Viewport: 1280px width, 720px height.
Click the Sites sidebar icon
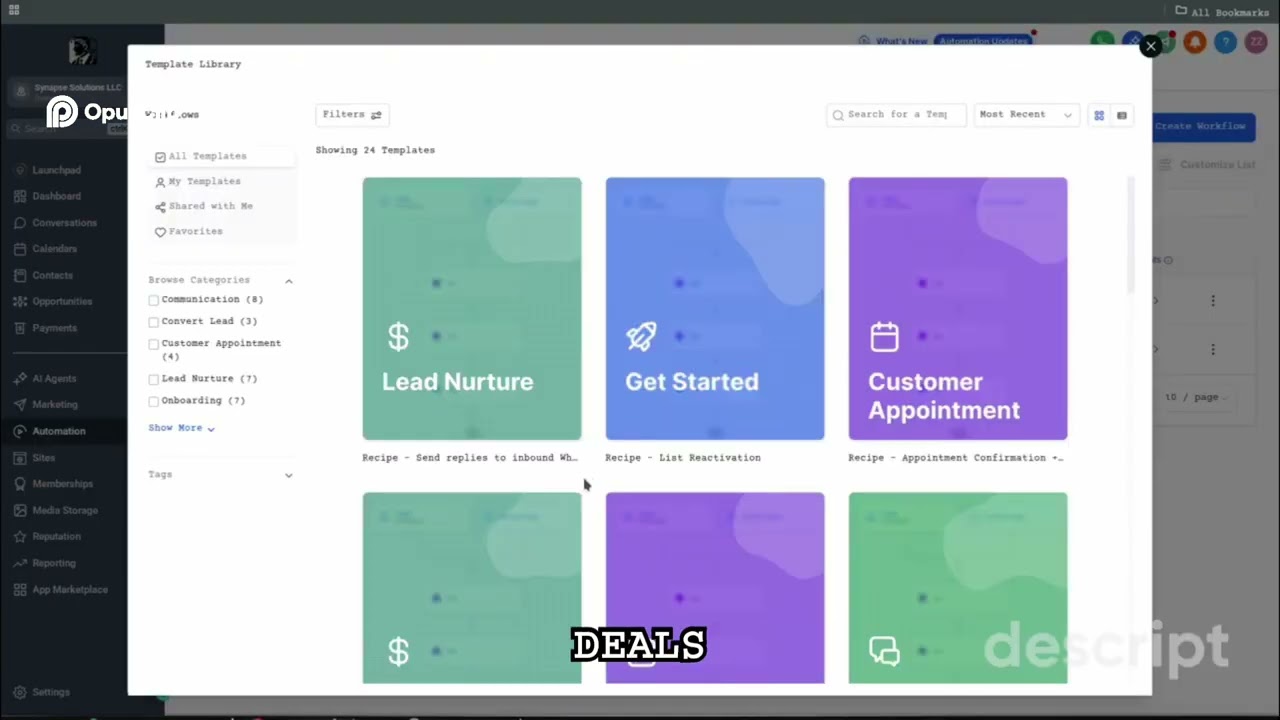(x=20, y=457)
